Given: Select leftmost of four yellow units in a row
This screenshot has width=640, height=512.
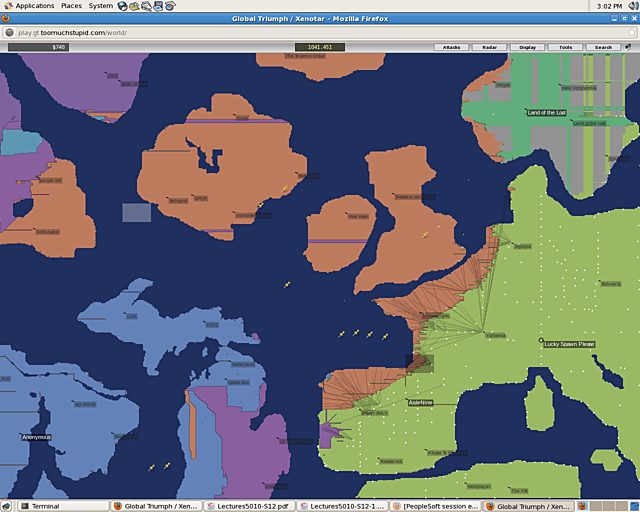Looking at the screenshot, I should click(342, 334).
